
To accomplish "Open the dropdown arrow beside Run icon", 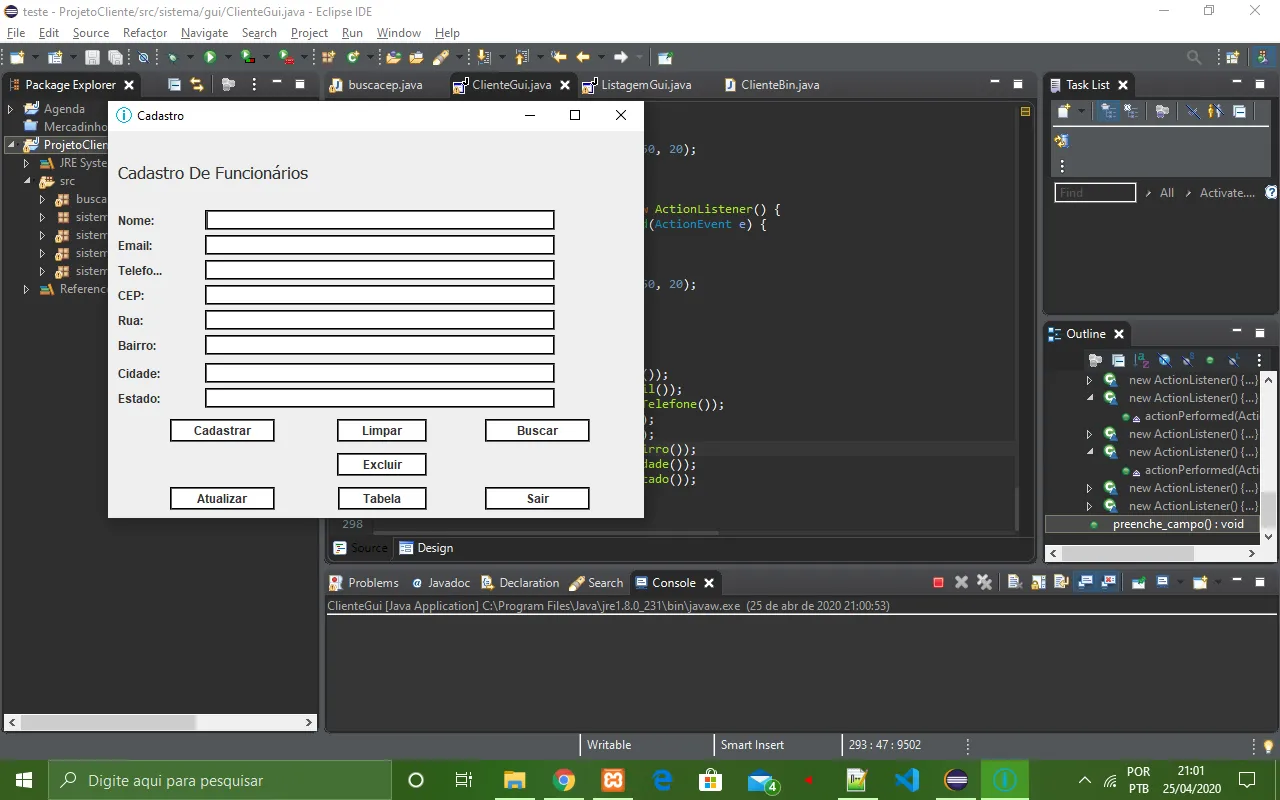I will [228, 58].
